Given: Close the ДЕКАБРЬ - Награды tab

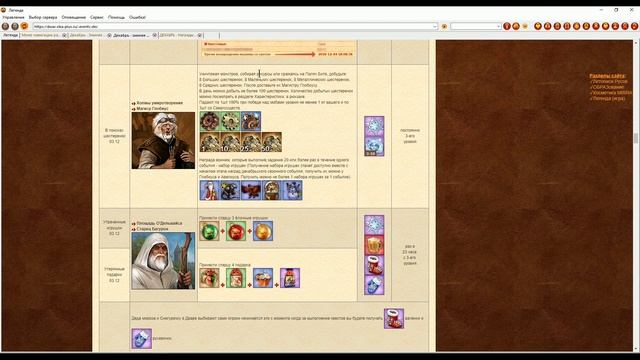Looking at the screenshot, I should click(200, 36).
